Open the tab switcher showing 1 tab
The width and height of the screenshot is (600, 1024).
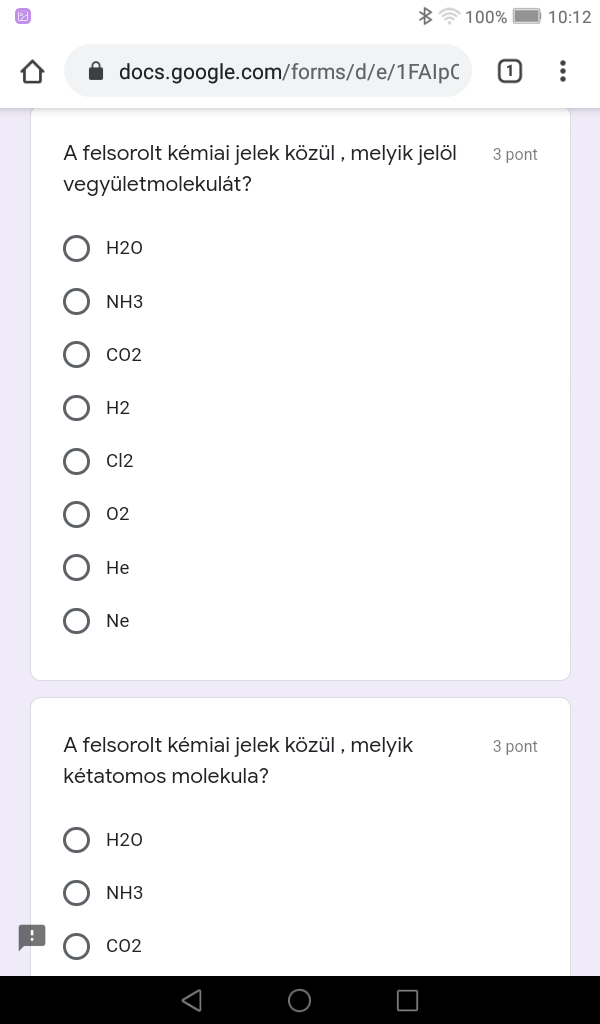(x=509, y=71)
